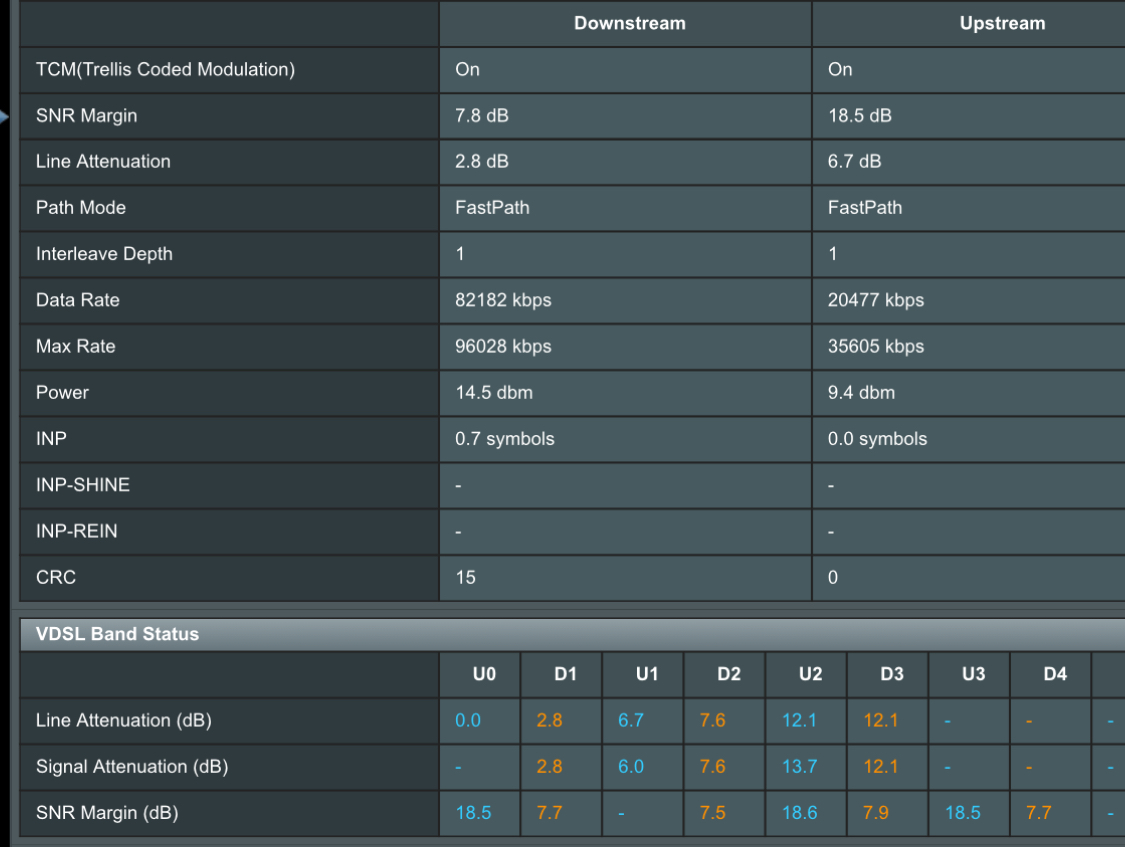Select SNR Margin (dB) band row label
1125x847 pixels.
107,813
